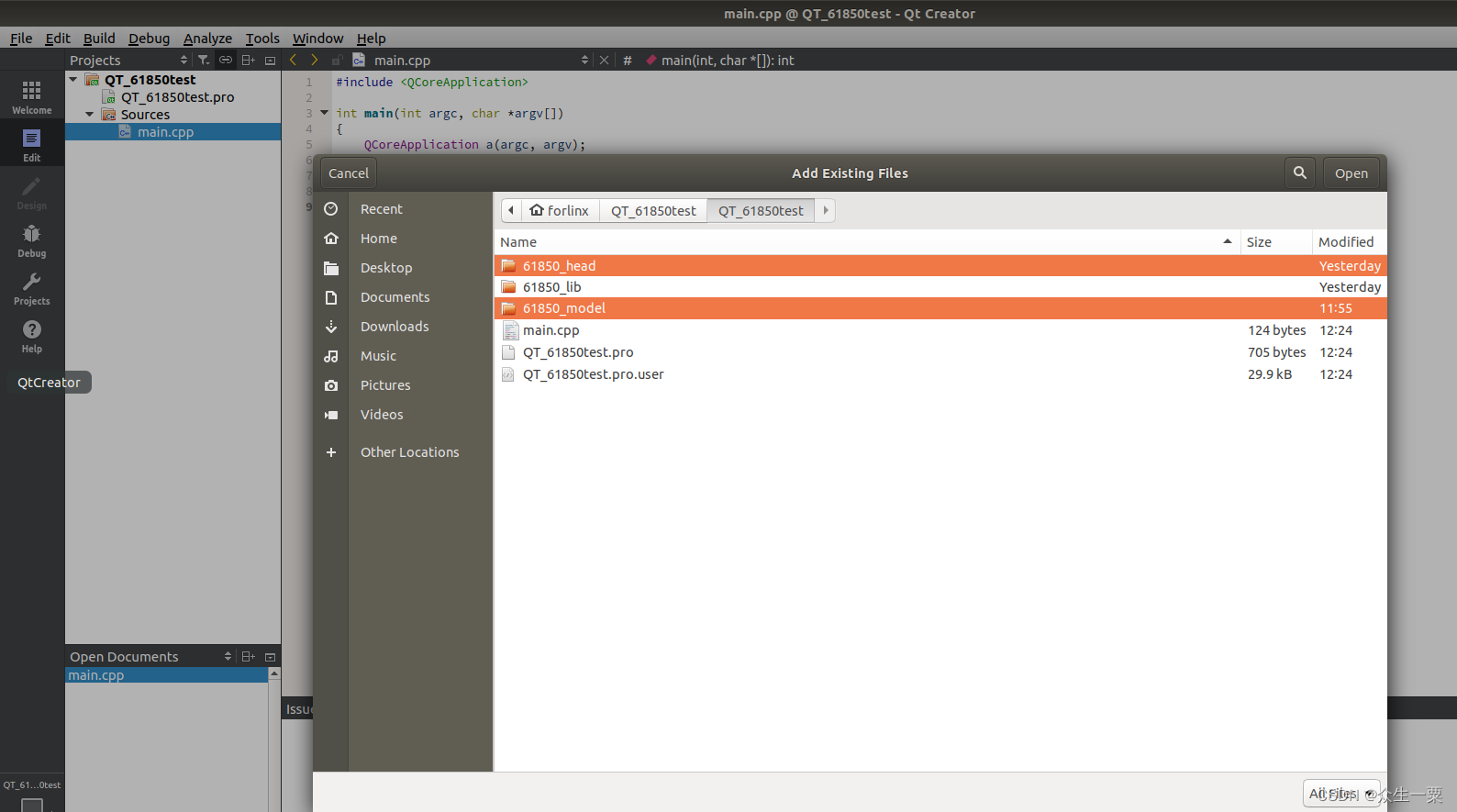Go back in editor navigation history
The width and height of the screenshot is (1457, 812).
coord(293,60)
